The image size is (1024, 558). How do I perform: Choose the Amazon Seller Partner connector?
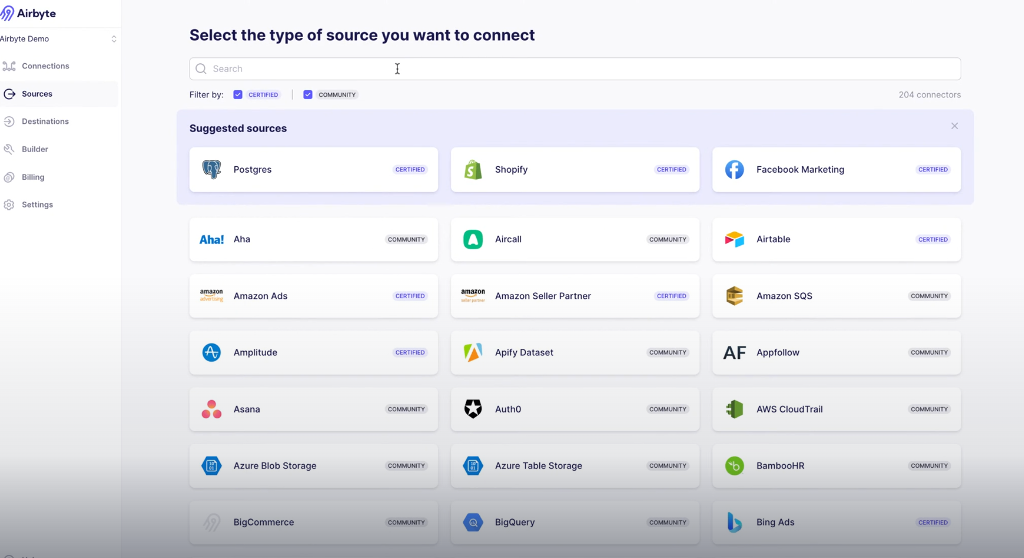click(575, 296)
